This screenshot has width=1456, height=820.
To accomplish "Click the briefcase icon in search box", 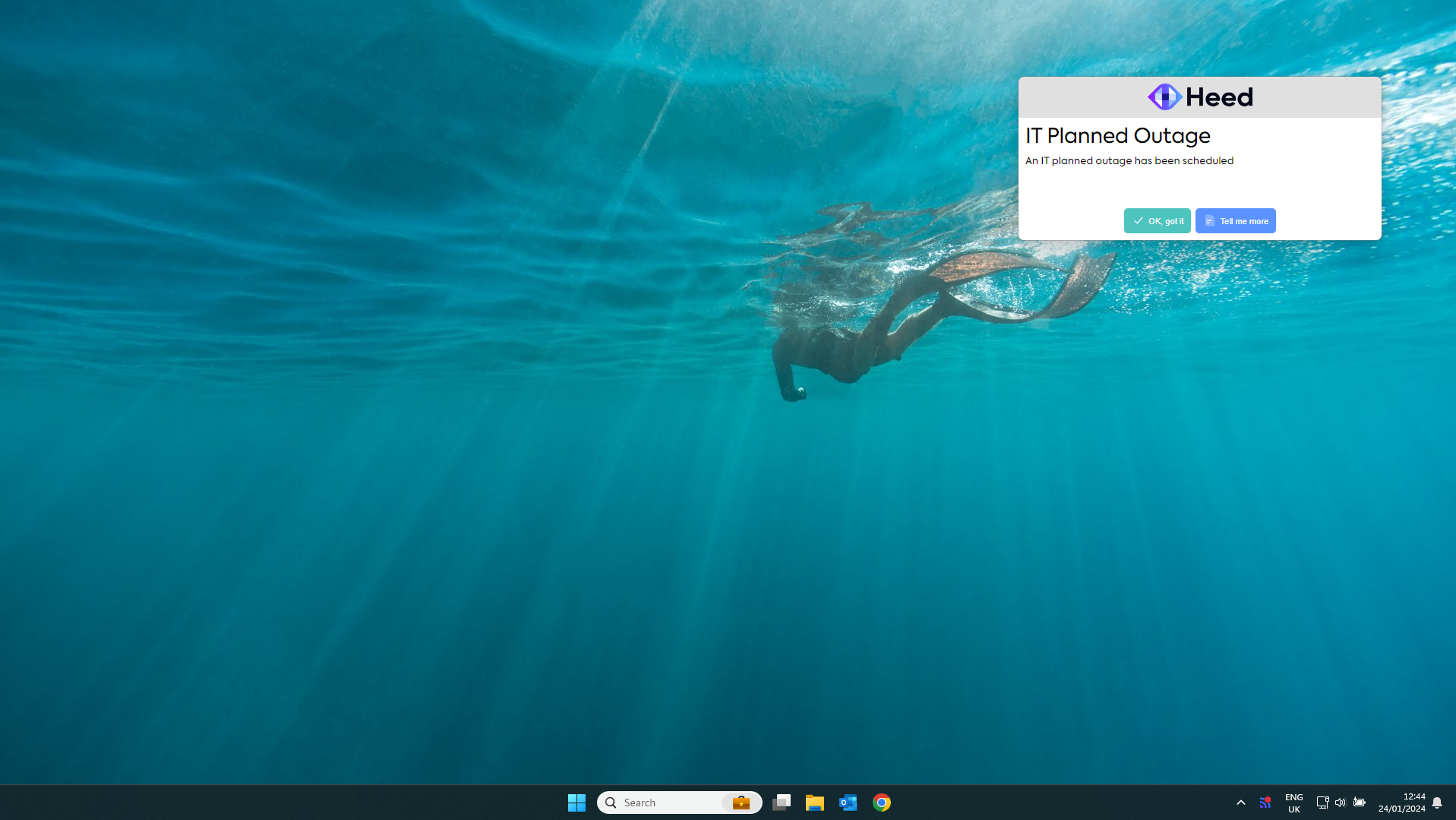I will point(741,803).
